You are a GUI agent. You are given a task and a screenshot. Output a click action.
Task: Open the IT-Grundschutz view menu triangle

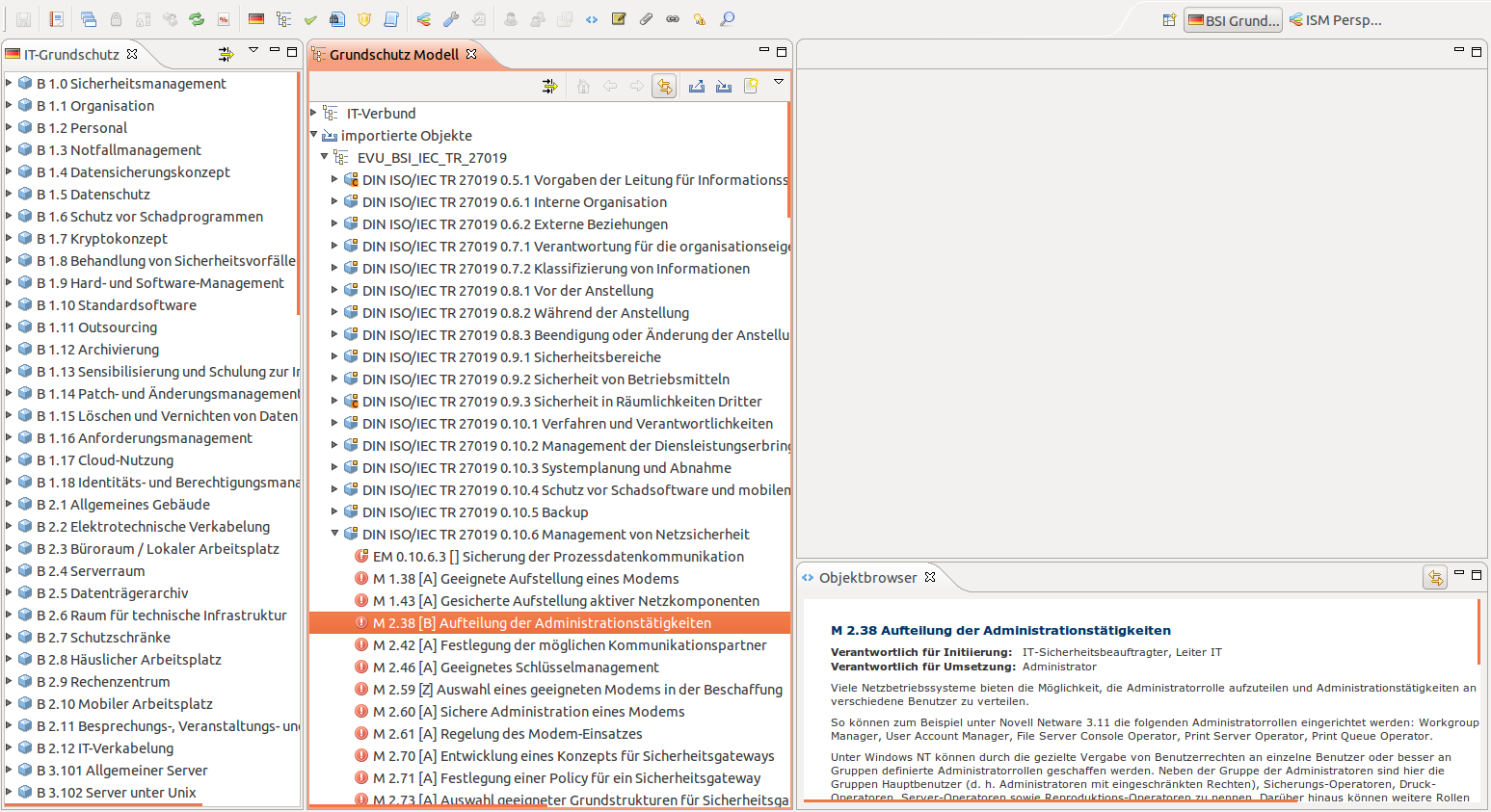(253, 50)
